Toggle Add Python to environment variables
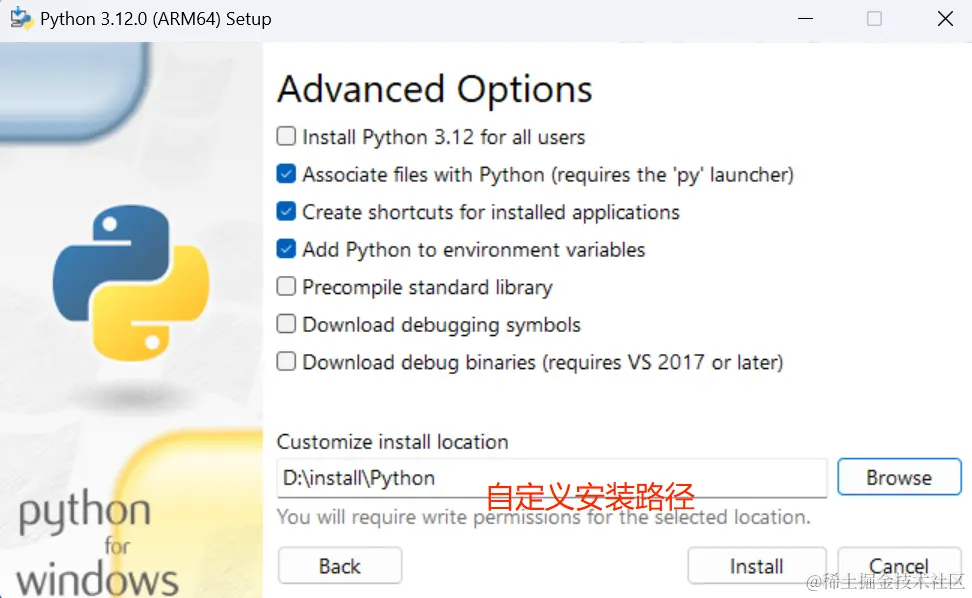This screenshot has width=972, height=598. (x=287, y=249)
